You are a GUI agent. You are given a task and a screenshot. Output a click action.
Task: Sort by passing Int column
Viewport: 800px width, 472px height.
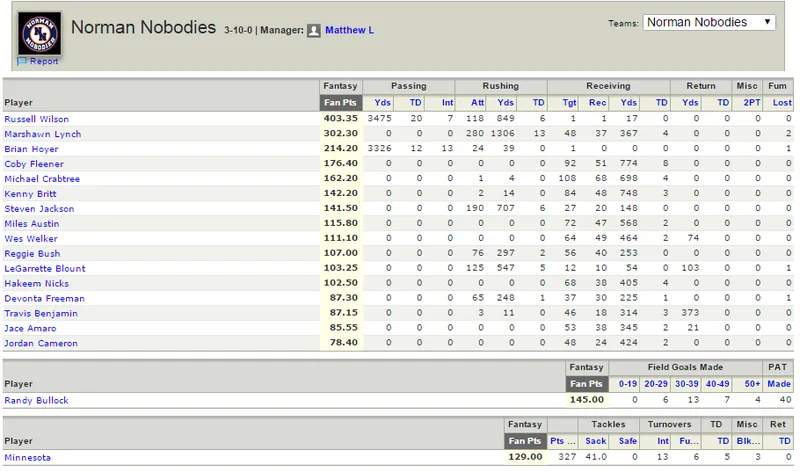pyautogui.click(x=447, y=103)
